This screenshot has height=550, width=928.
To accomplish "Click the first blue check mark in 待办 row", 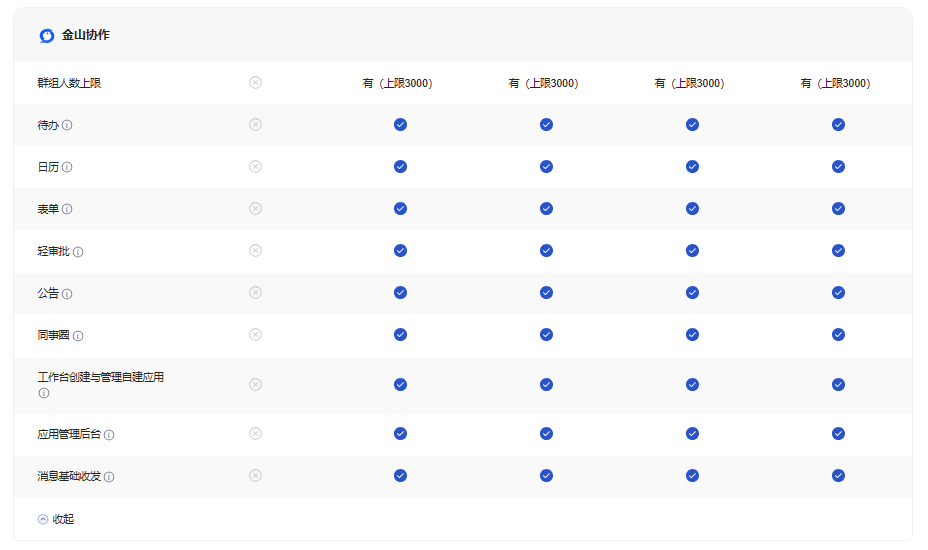I will [x=401, y=124].
